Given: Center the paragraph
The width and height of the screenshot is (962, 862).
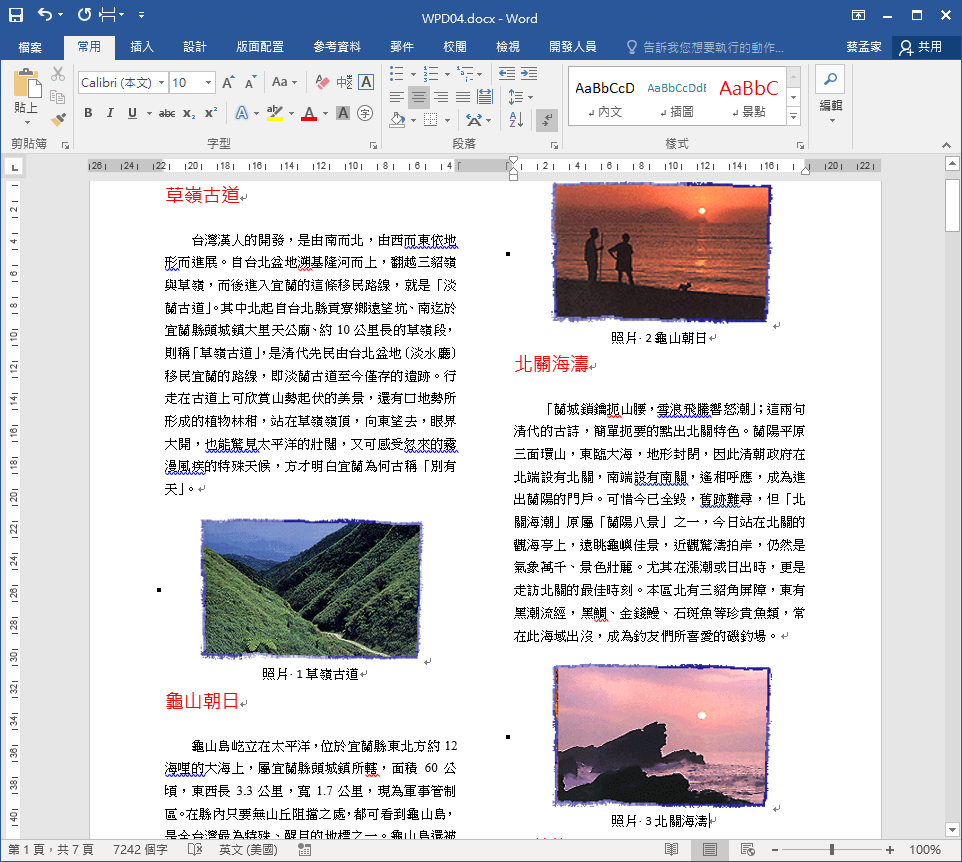Looking at the screenshot, I should [419, 96].
